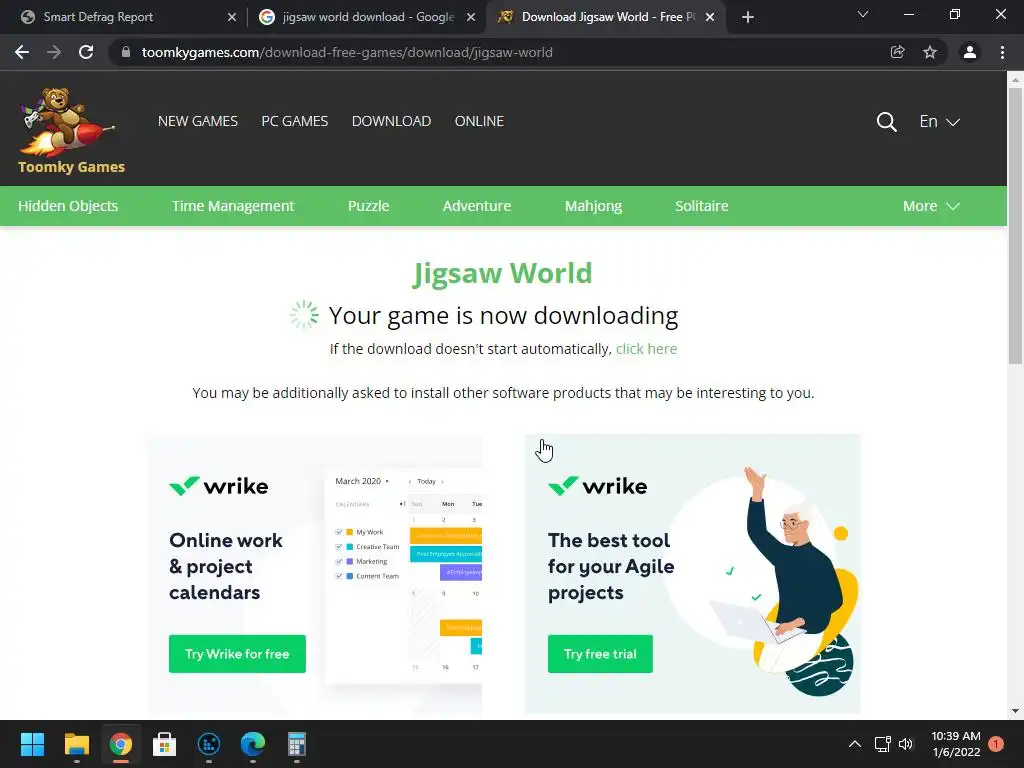
Task: Open the notification badge in tray
Action: (x=996, y=744)
